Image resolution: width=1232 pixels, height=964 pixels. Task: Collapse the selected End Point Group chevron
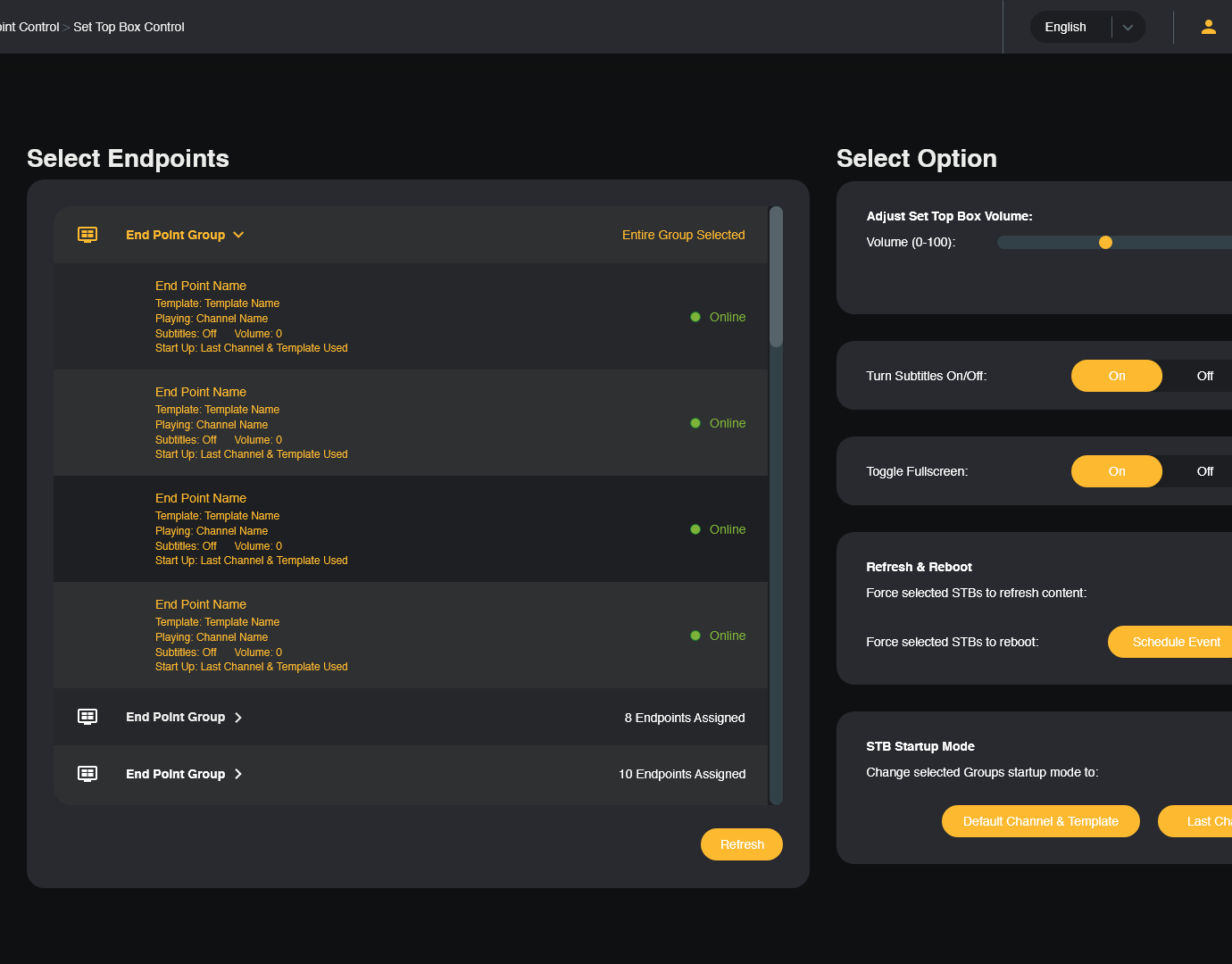238,235
